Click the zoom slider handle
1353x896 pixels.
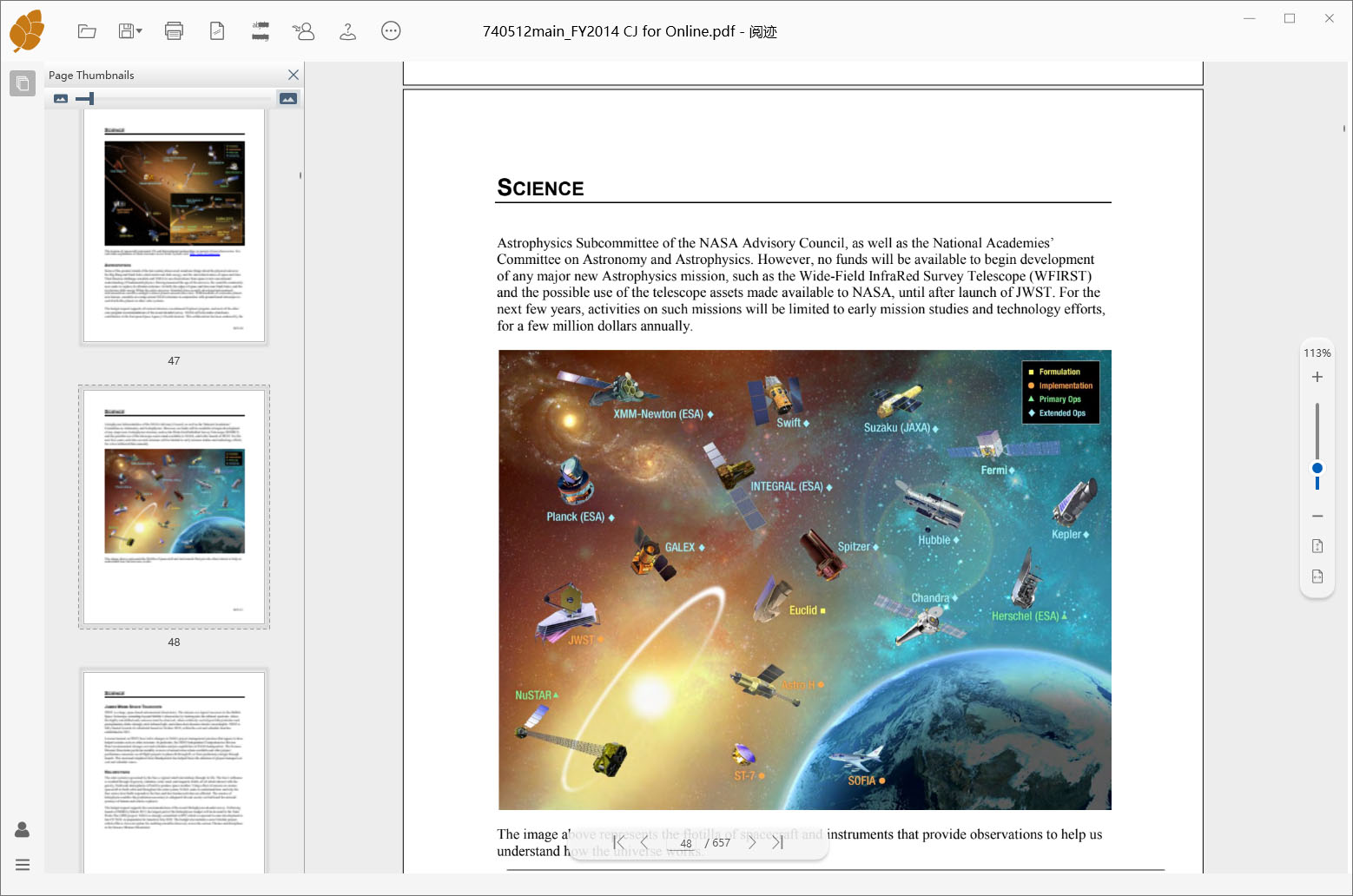(1317, 468)
